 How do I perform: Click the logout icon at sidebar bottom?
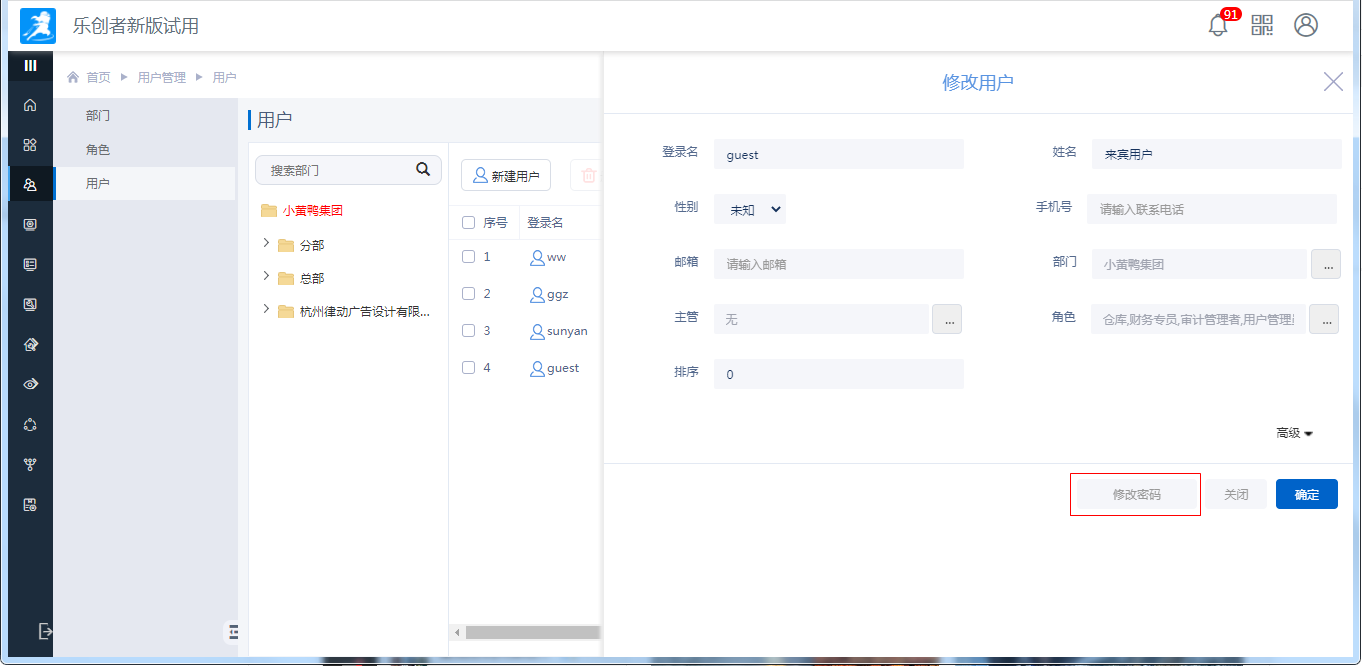click(x=44, y=631)
